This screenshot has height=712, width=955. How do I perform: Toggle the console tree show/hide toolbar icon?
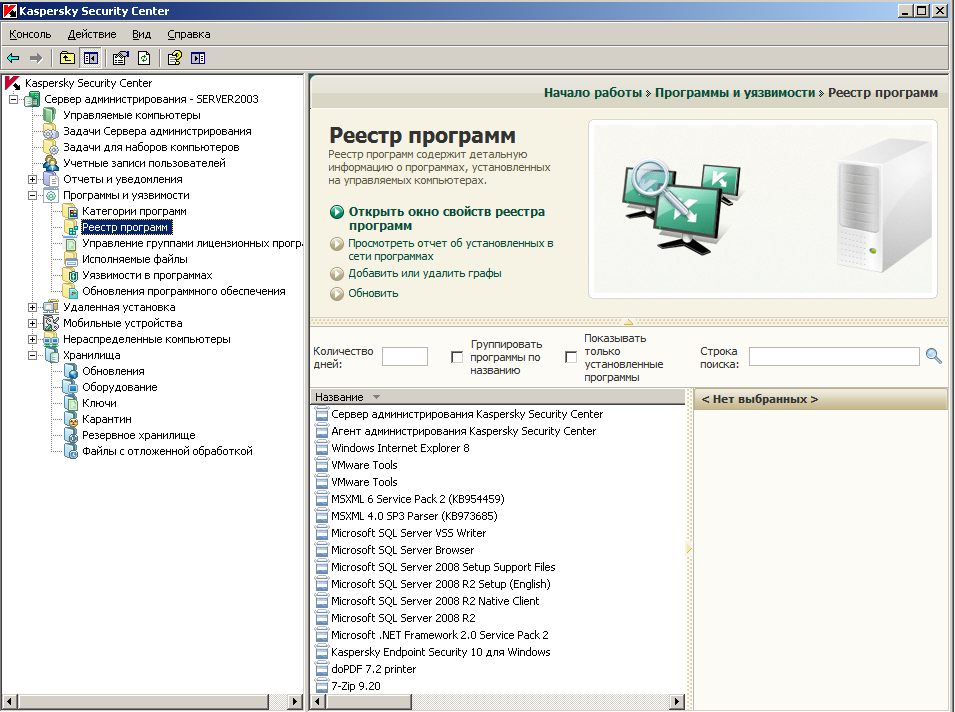91,58
